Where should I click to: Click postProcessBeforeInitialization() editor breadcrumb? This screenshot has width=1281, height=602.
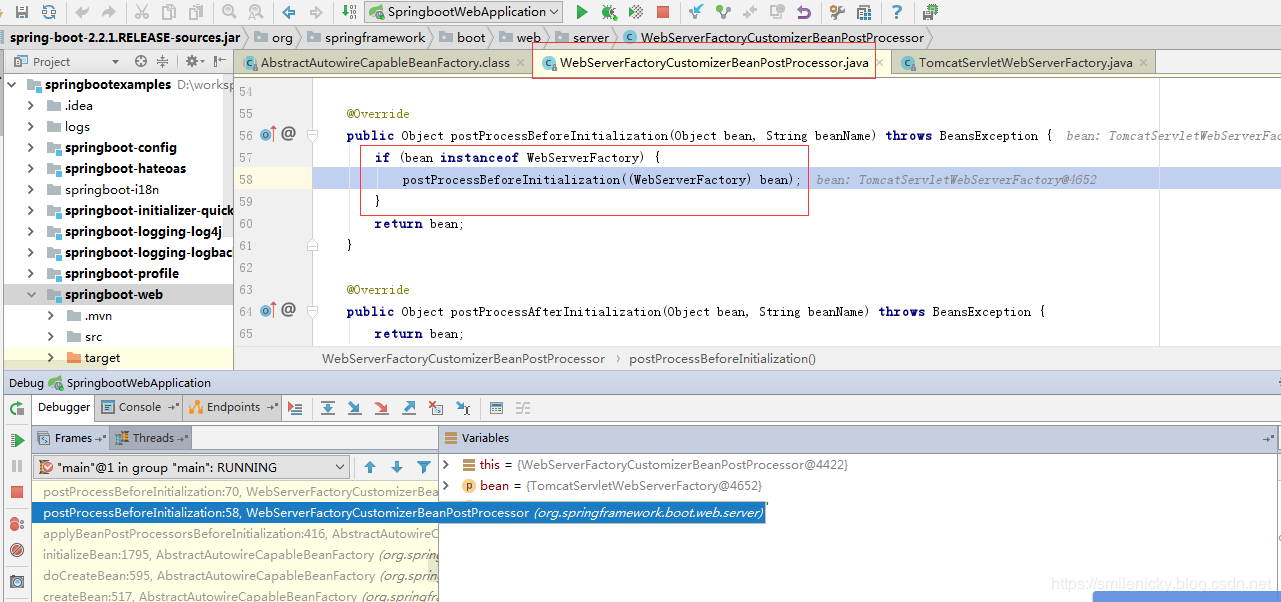(x=722, y=358)
